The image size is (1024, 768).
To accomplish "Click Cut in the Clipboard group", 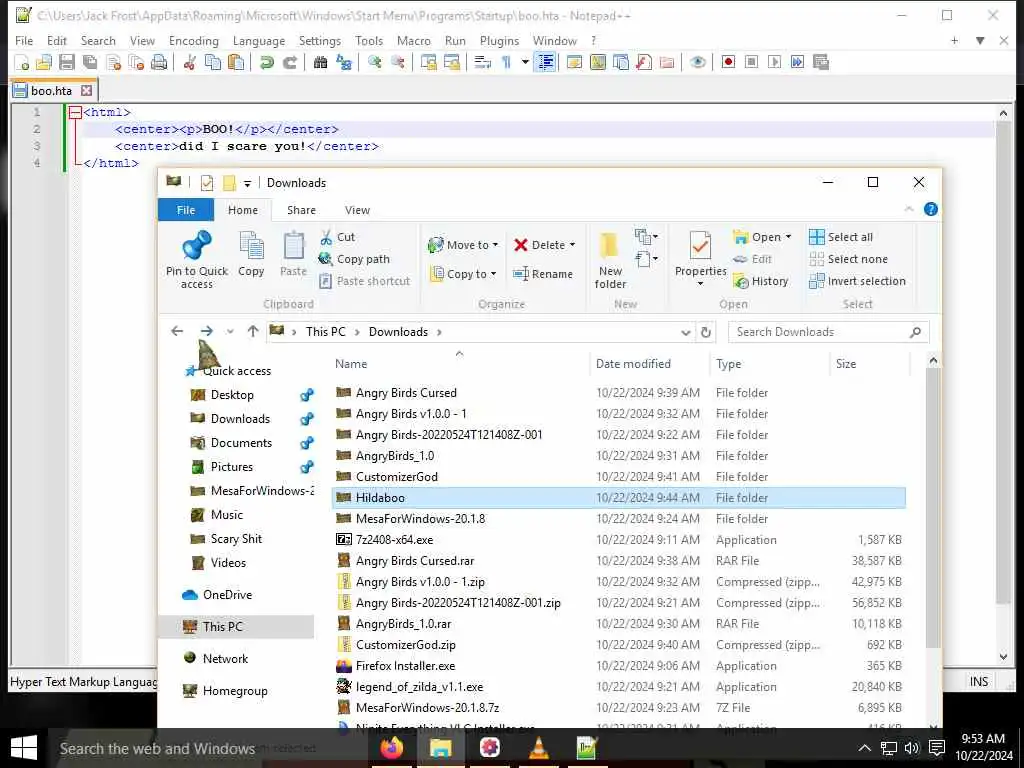I will coord(337,237).
